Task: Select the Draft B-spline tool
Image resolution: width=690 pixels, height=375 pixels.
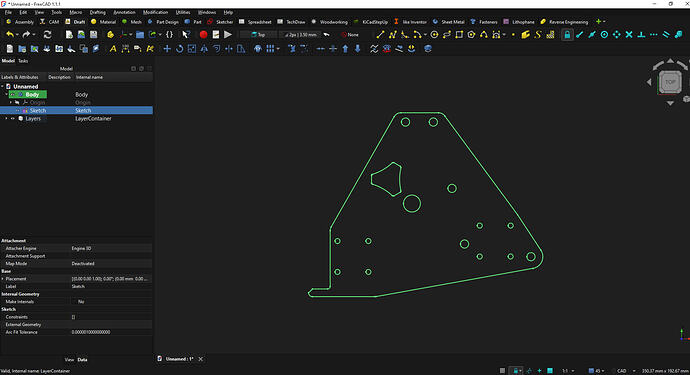Action: 484,34
